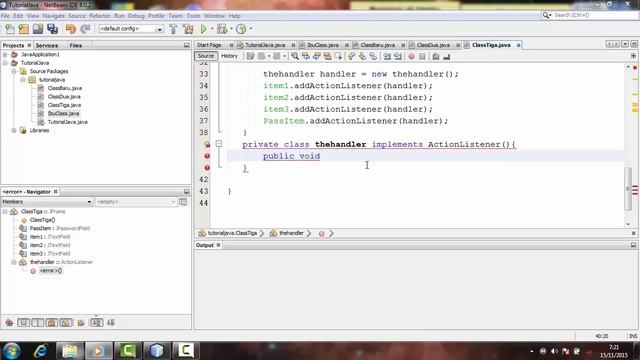Image resolution: width=640 pixels, height=360 pixels.
Task: Click the editor vertical scrollbar thumb
Action: tap(628, 189)
